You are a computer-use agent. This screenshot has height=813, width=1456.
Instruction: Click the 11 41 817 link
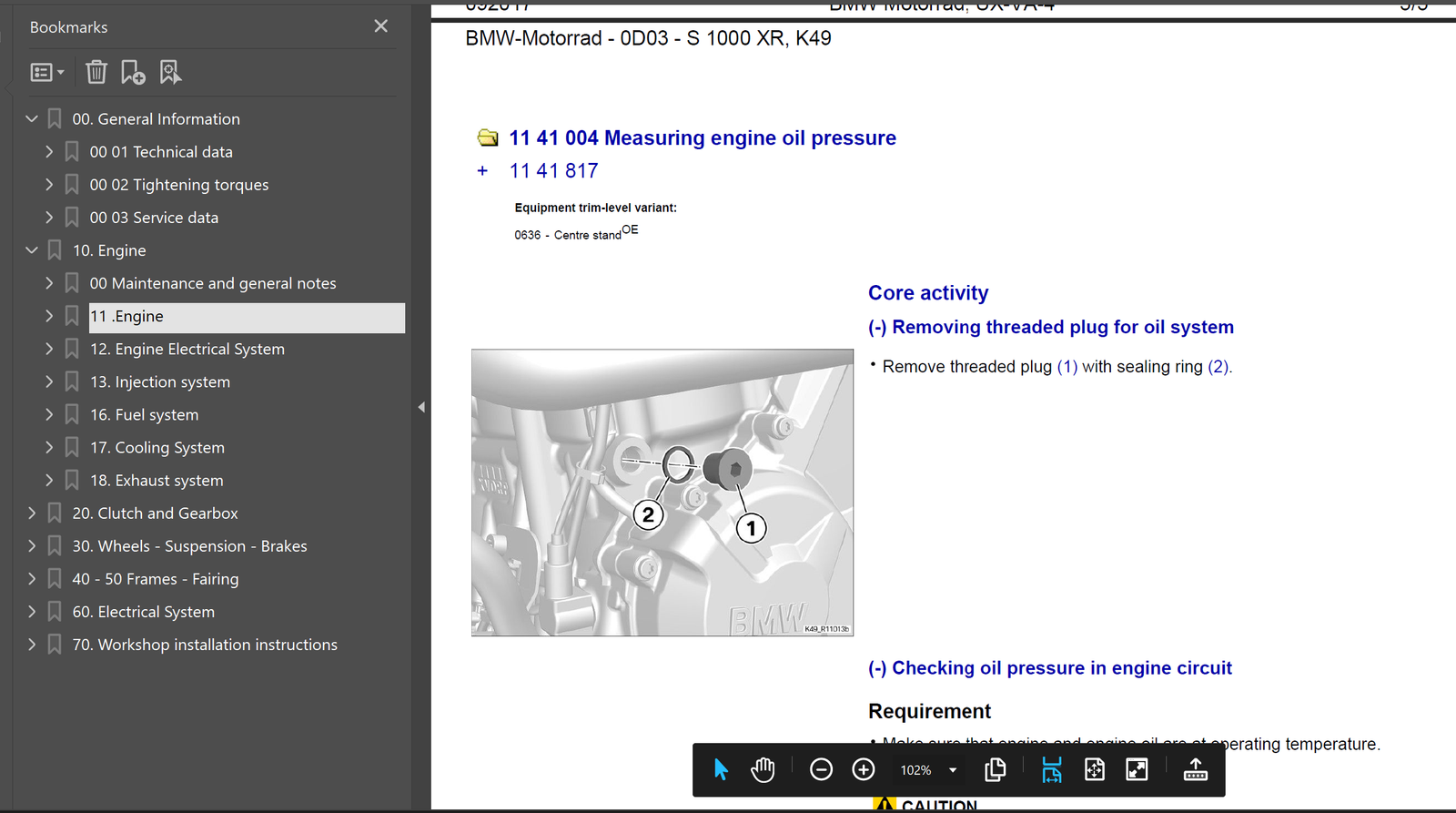(x=553, y=171)
